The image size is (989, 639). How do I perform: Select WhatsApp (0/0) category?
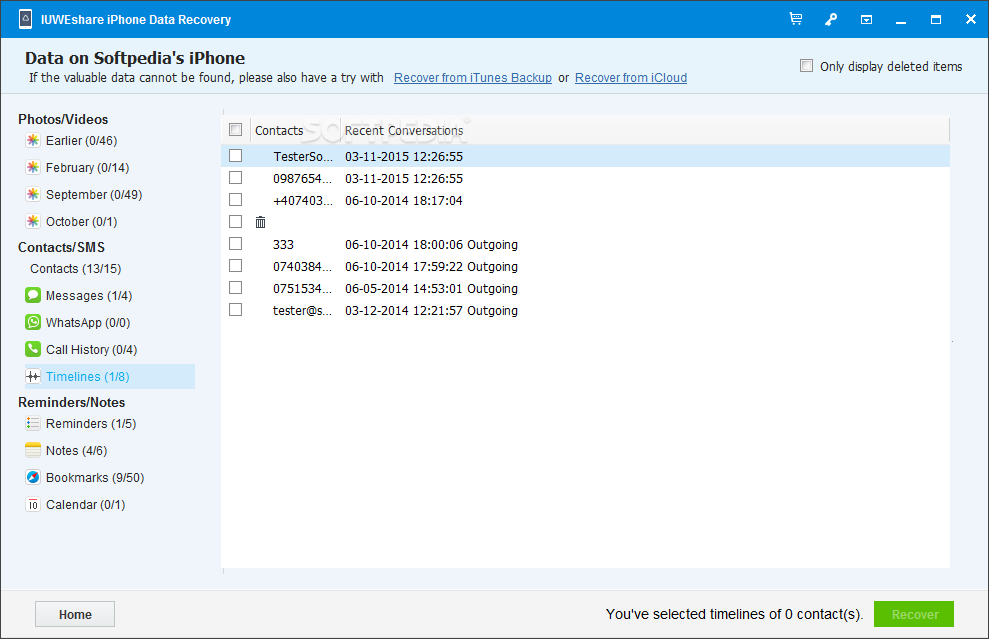point(88,323)
